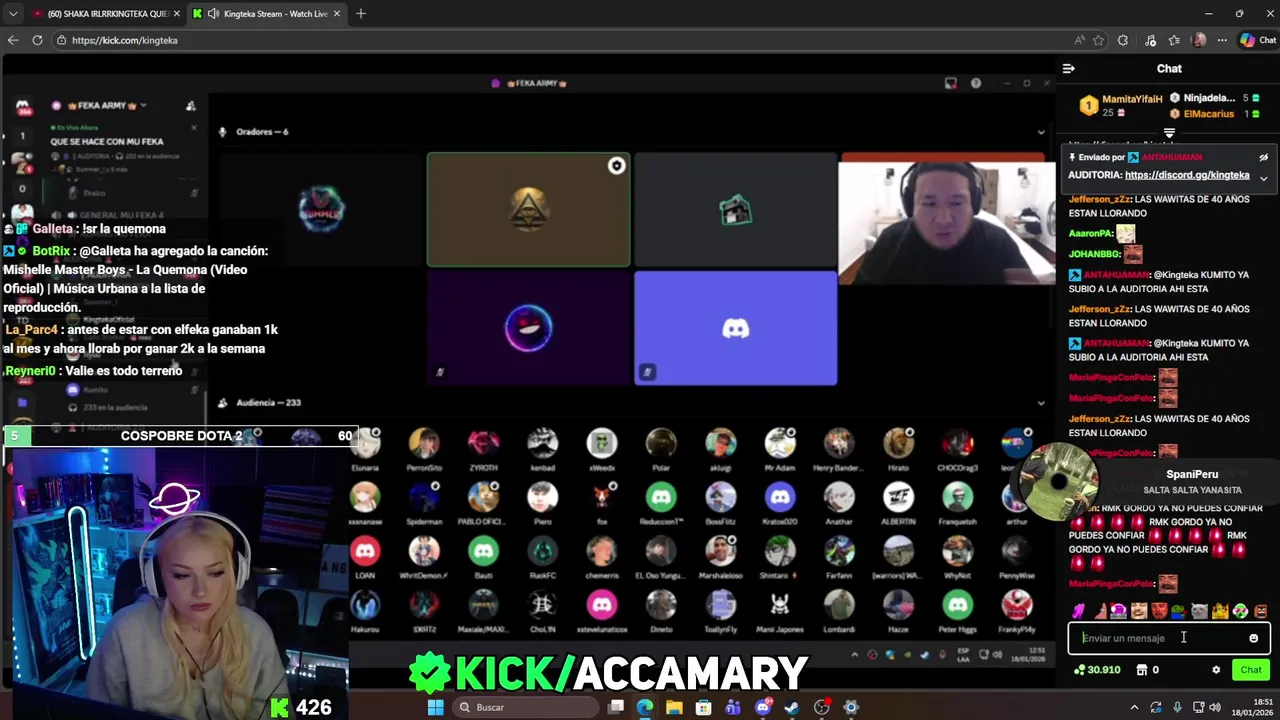Select audience member Peter Higgs
This screenshot has width=1280, height=720.
pyautogui.click(x=957, y=610)
